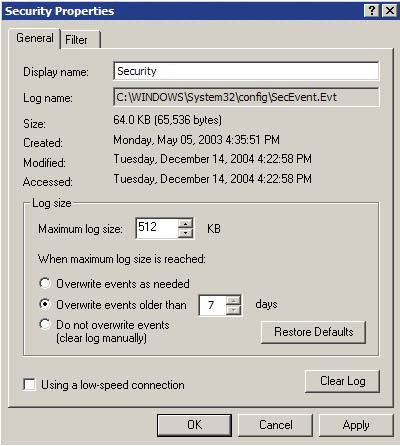Increase maximum log size with up arrow
The width and height of the screenshot is (400, 446).
186,223
